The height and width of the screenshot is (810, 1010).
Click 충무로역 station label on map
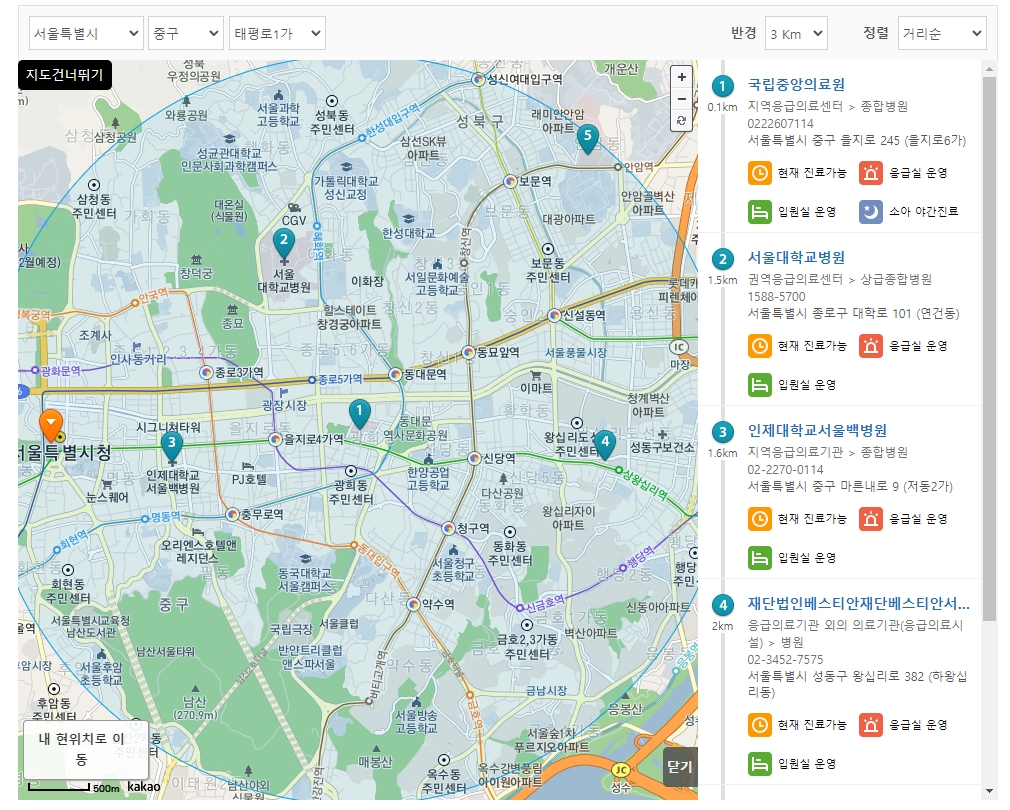262,514
